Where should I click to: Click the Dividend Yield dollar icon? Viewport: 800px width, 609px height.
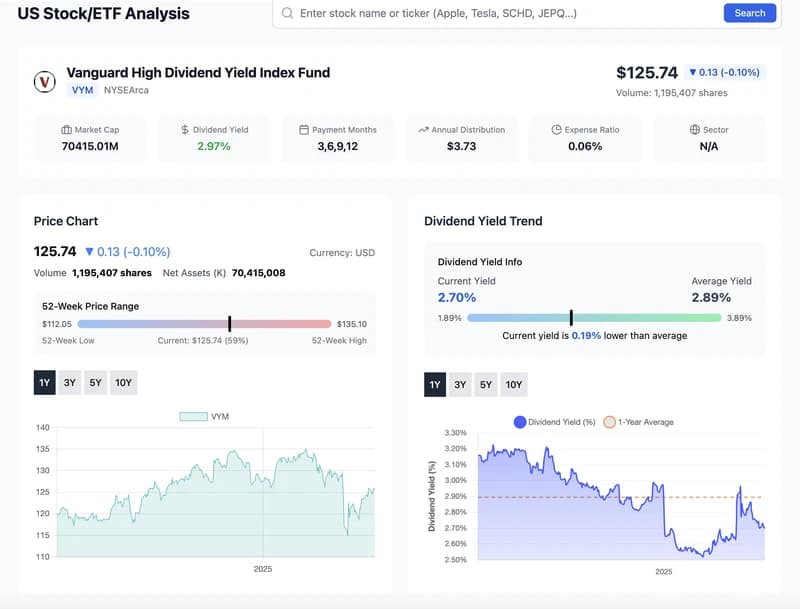coord(185,130)
